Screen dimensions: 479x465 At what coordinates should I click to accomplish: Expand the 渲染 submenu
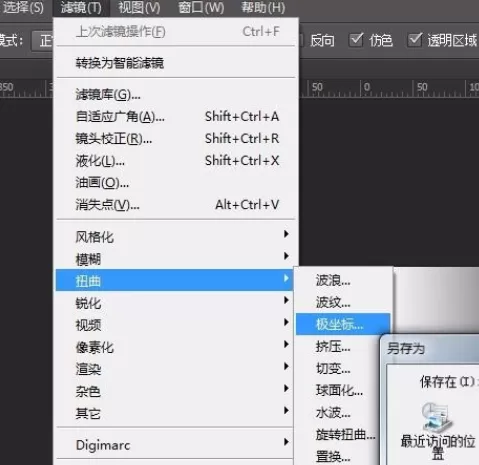click(x=174, y=369)
